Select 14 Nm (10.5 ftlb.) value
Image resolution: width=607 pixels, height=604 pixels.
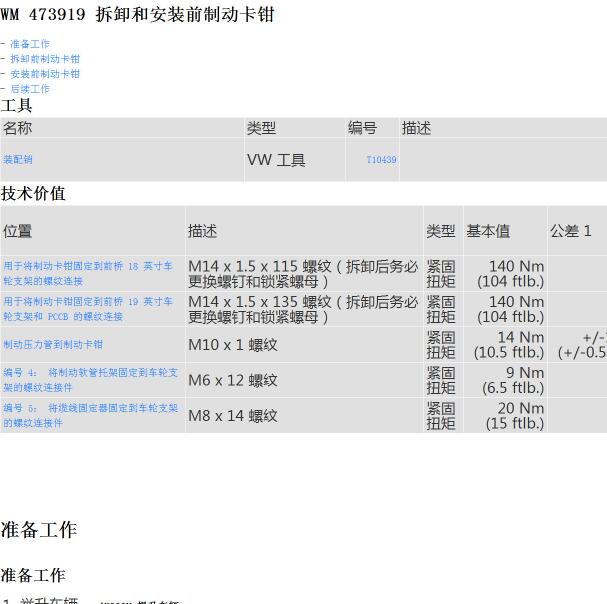[x=509, y=345]
